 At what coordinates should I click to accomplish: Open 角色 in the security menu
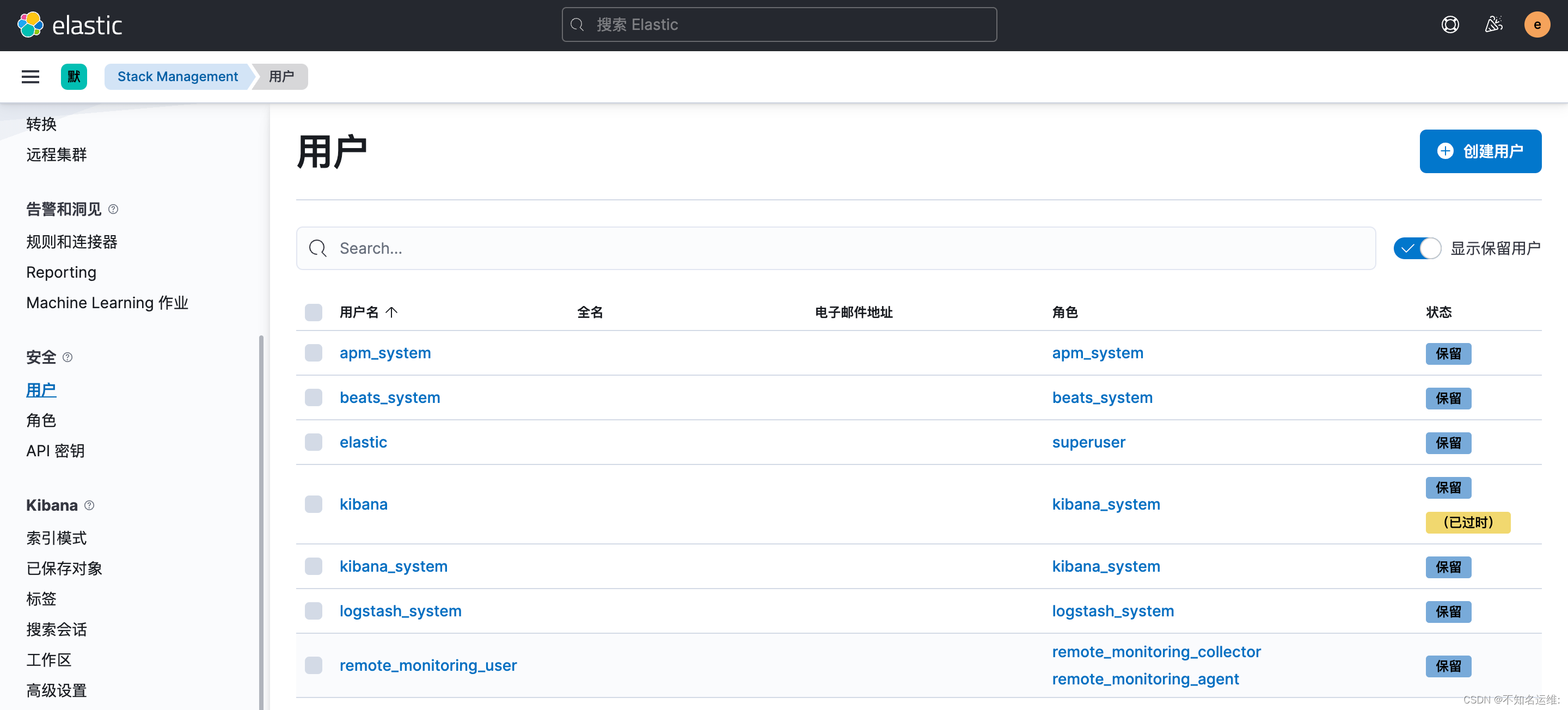41,420
